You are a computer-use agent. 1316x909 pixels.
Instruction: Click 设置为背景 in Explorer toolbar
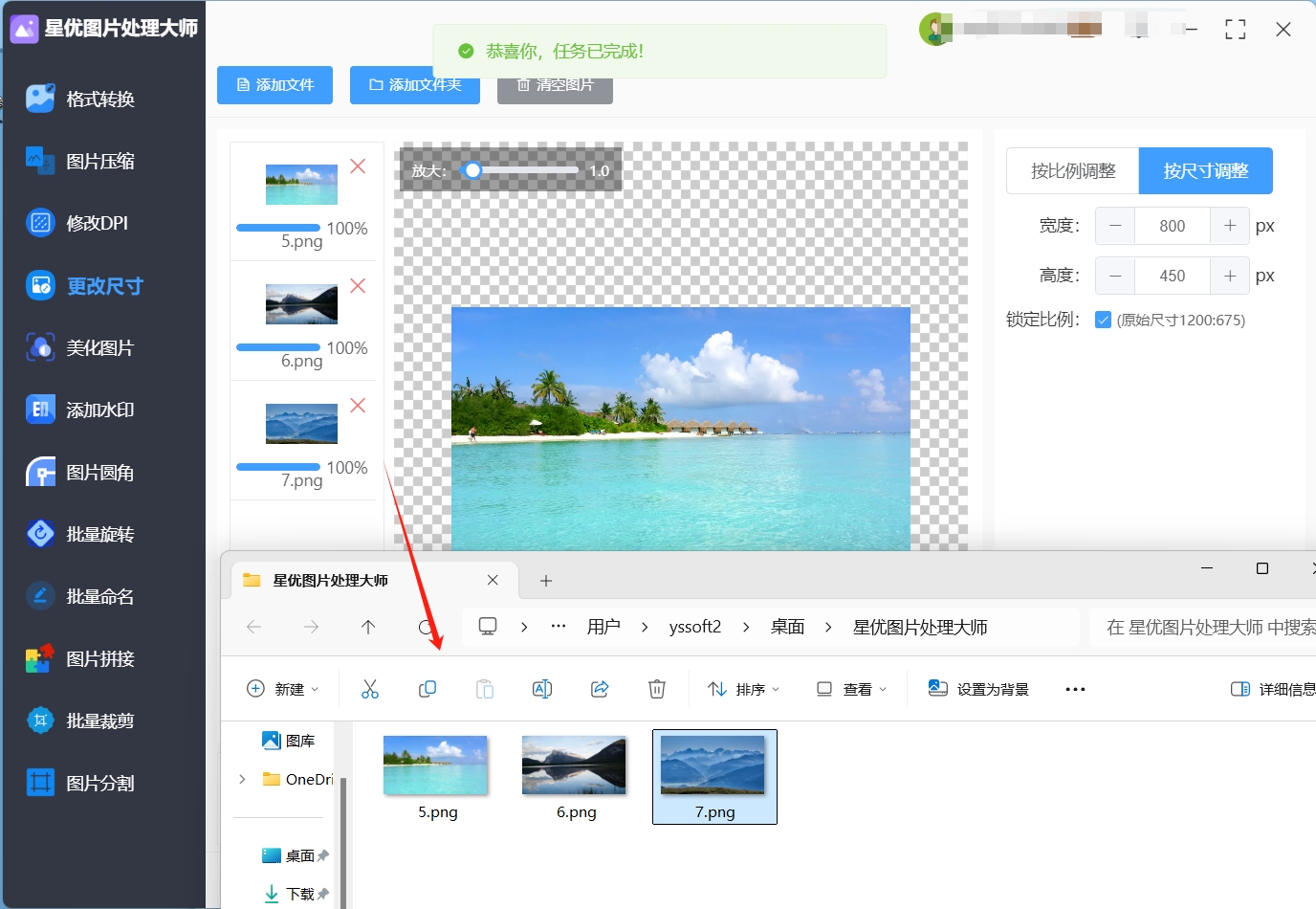click(x=978, y=689)
